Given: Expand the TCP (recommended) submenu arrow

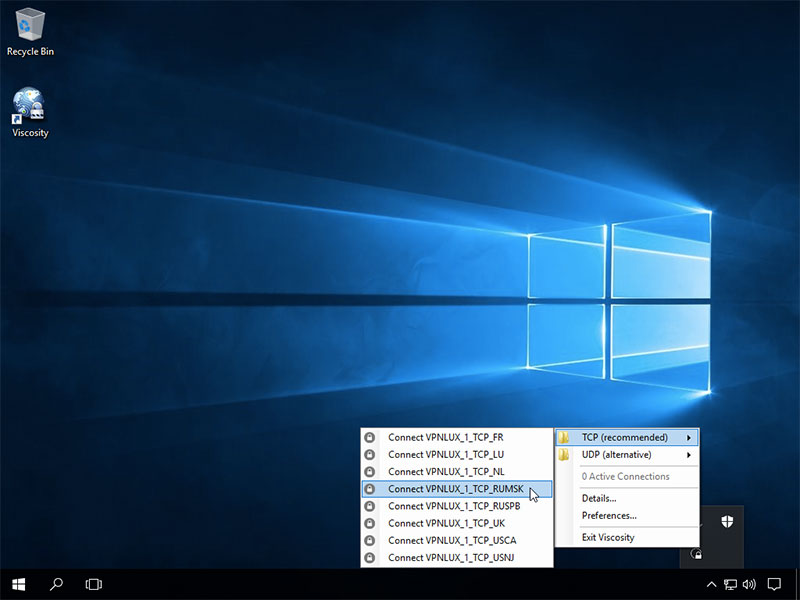Looking at the screenshot, I should point(688,438).
